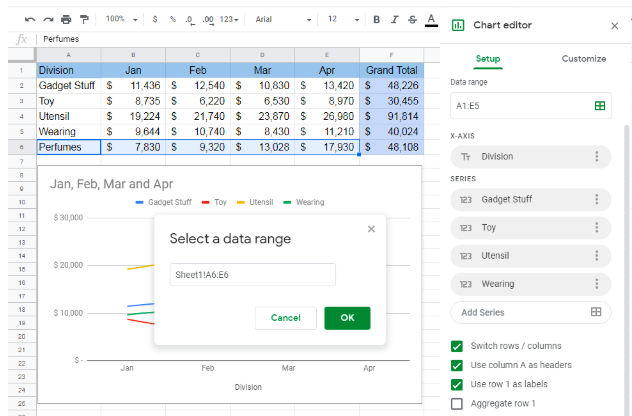This screenshot has width=632, height=416.
Task: Open the 123 number format dropdown
Action: pos(229,19)
